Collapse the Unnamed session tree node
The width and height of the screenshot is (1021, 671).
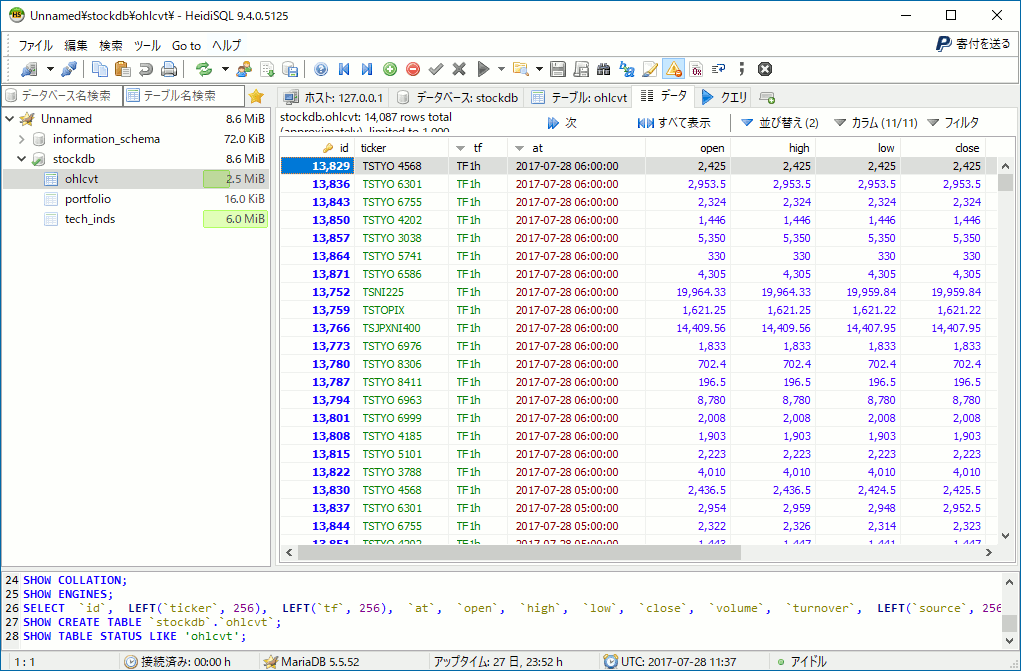10,119
